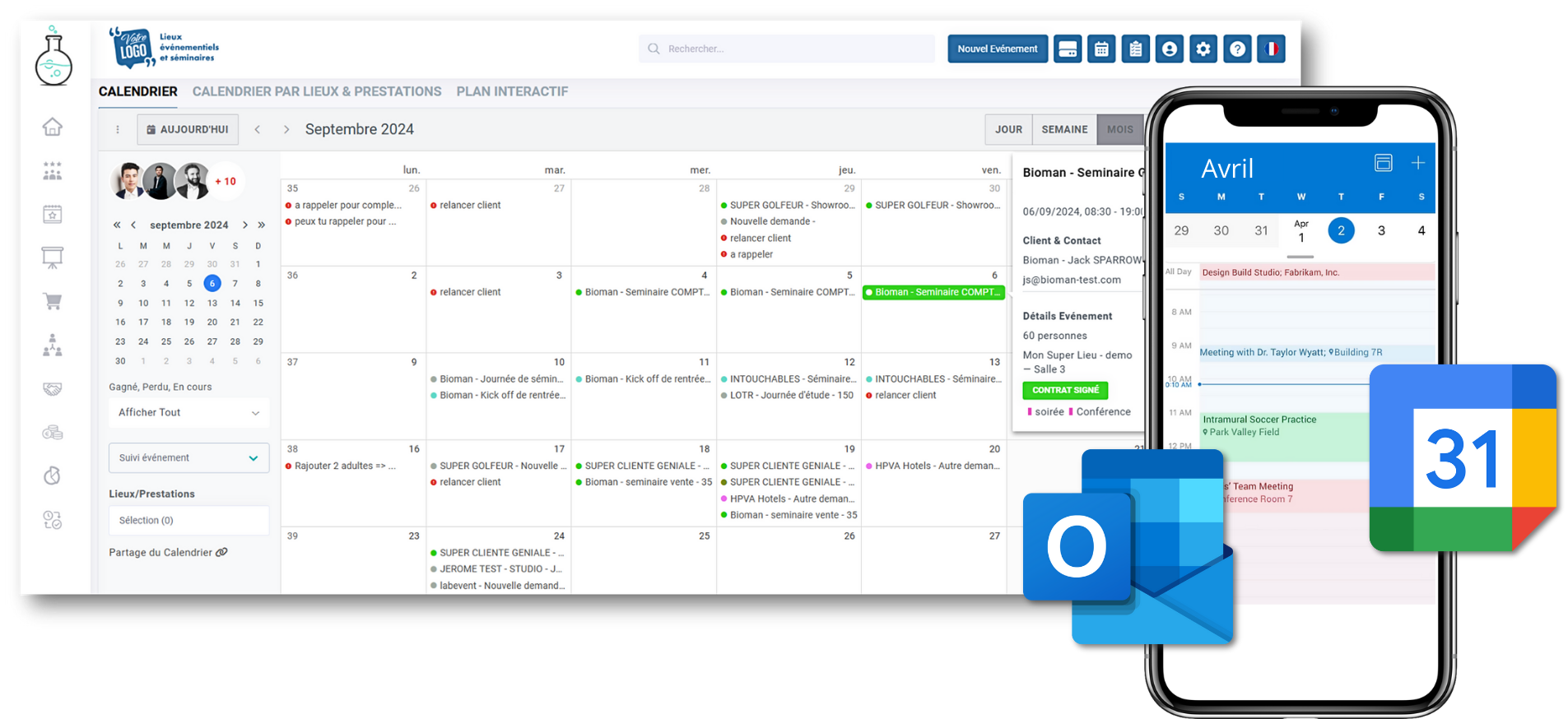
Task: Mini calendar: go to next month arrow
Action: [244, 225]
